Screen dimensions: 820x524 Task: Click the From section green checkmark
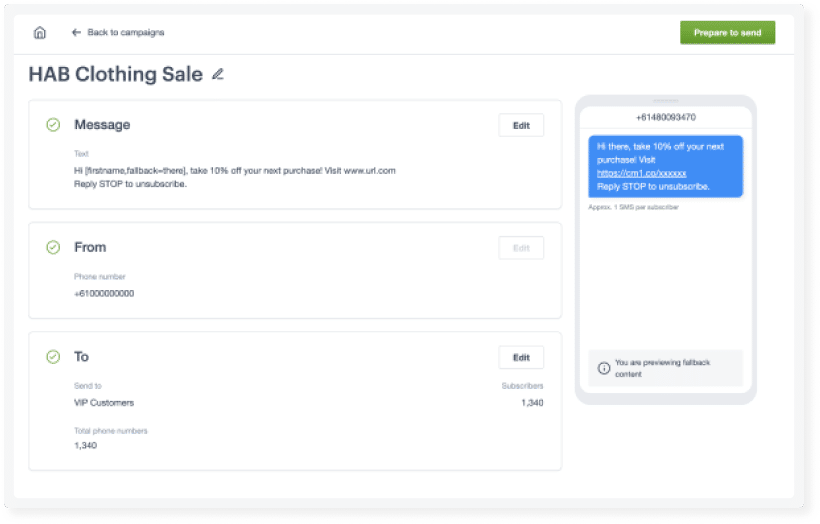coord(53,247)
